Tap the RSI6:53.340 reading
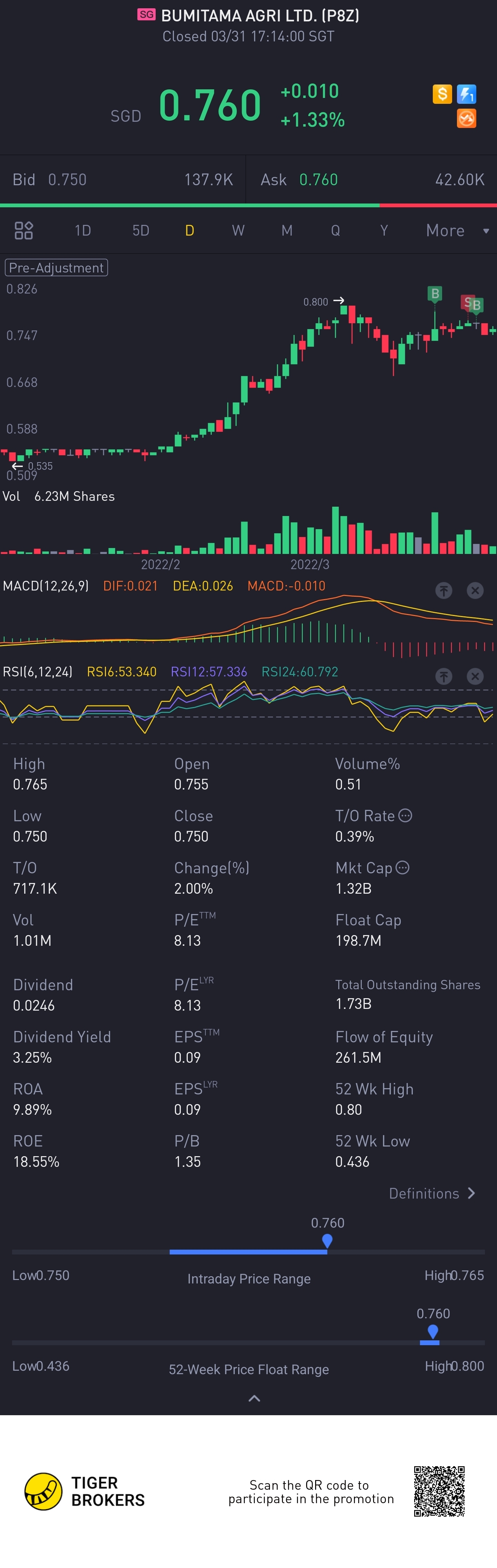 pos(122,672)
